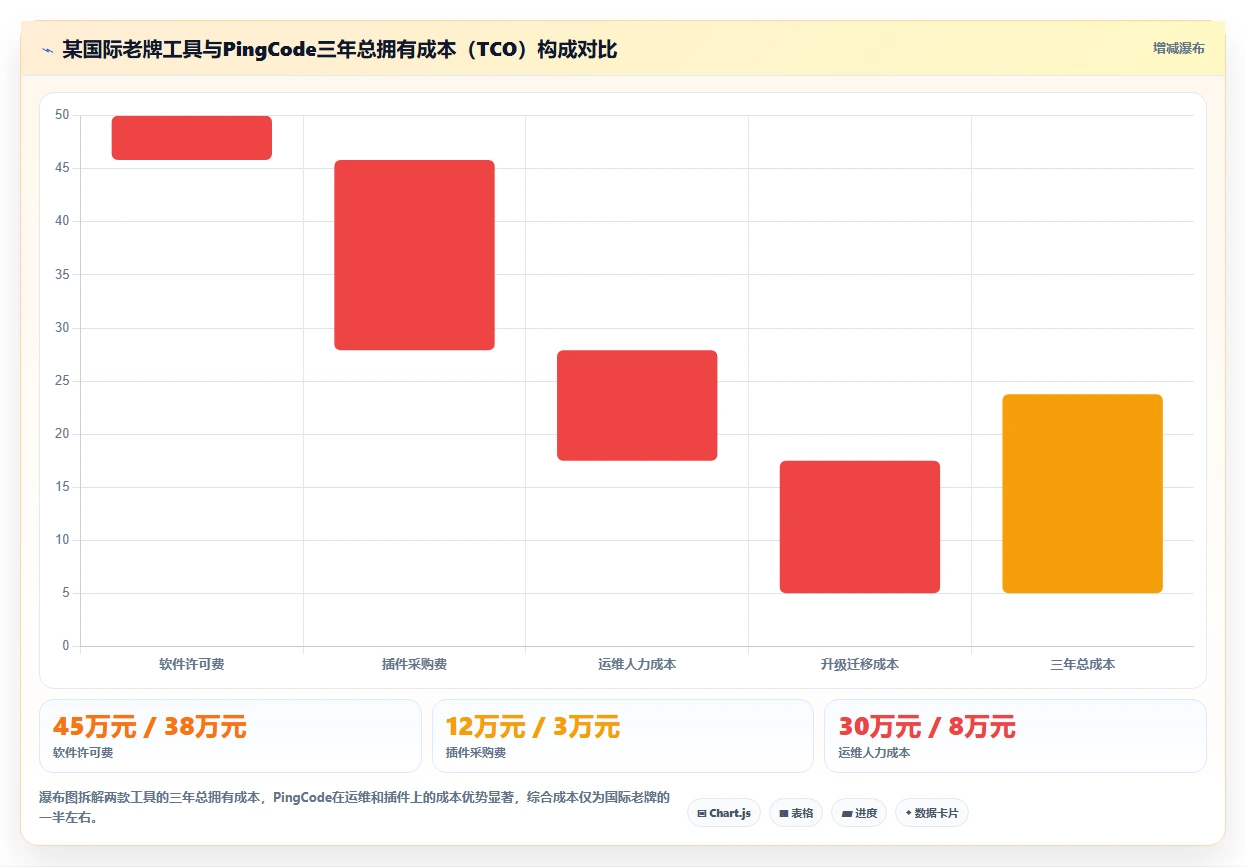Click the x-axis label 运维人力成本
Viewport: 1246px width, 867px height.
tap(637, 664)
